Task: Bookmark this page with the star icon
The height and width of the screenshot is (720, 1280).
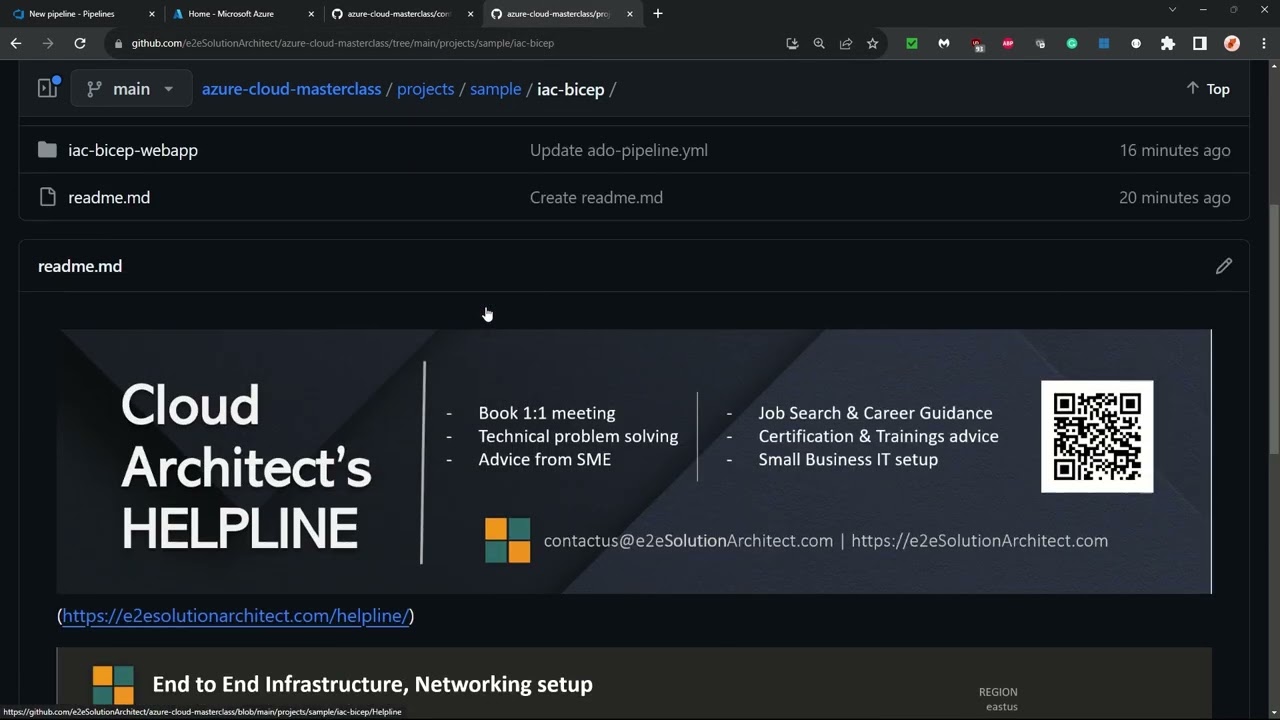Action: [872, 44]
